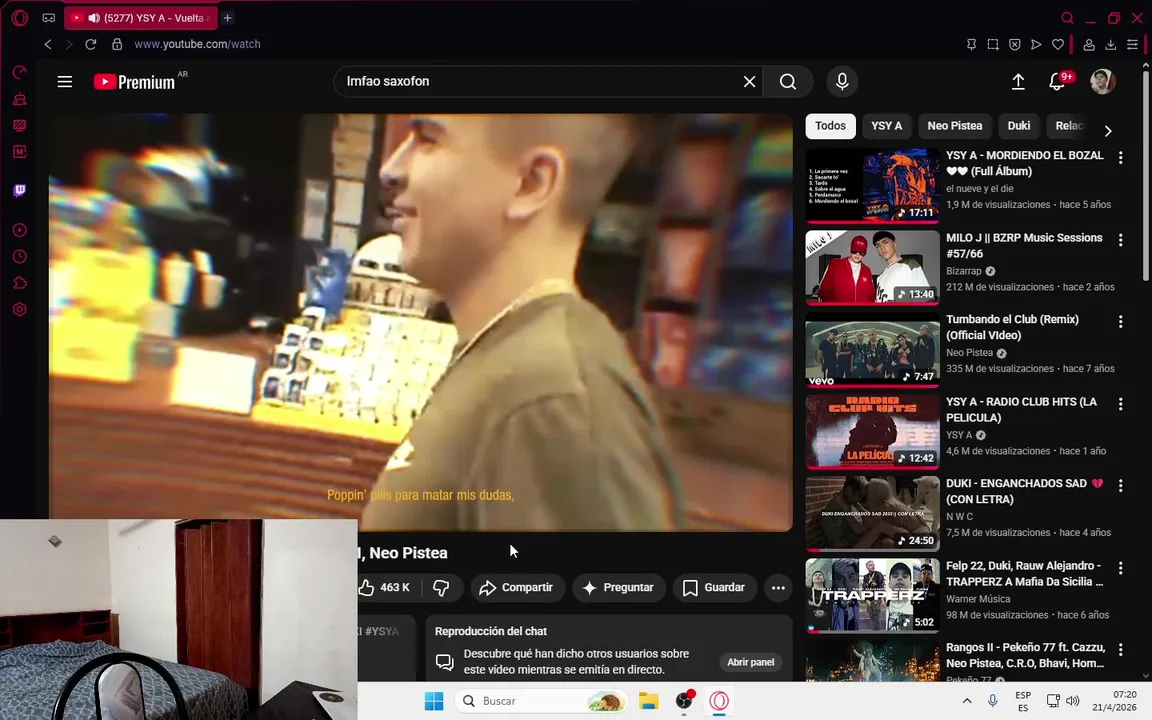Open more actions ellipsis under video
Image resolution: width=1152 pixels, height=720 pixels.
[x=778, y=587]
